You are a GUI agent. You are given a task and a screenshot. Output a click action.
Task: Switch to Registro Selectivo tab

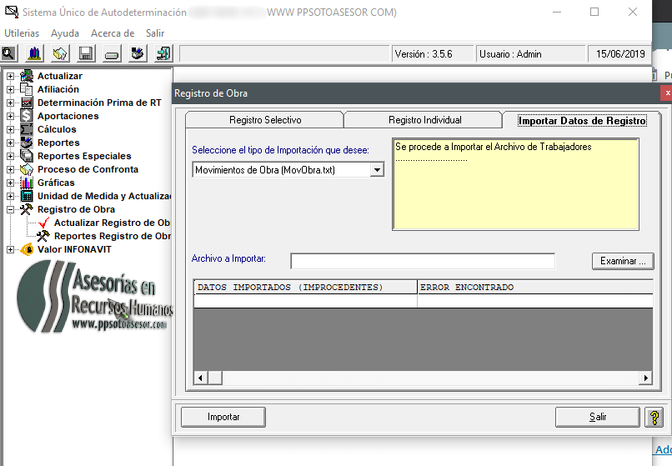pyautogui.click(x=265, y=120)
